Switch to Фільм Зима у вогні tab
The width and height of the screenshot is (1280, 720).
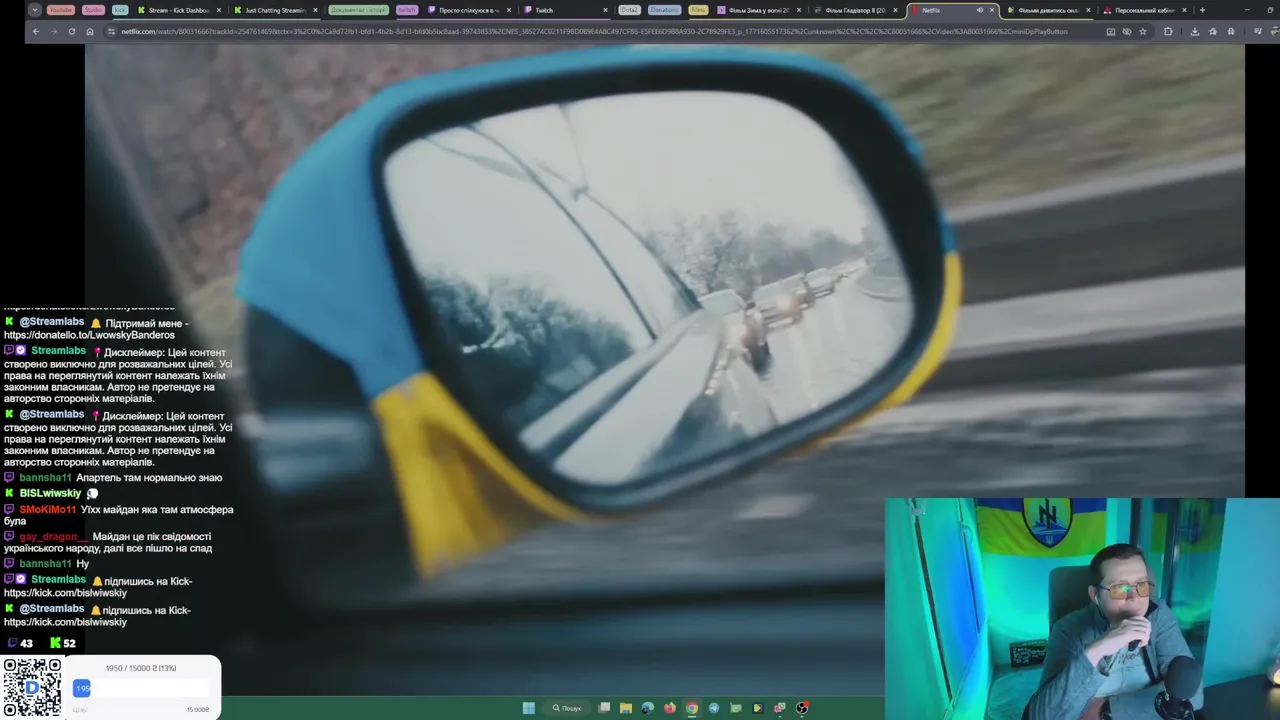tap(758, 10)
